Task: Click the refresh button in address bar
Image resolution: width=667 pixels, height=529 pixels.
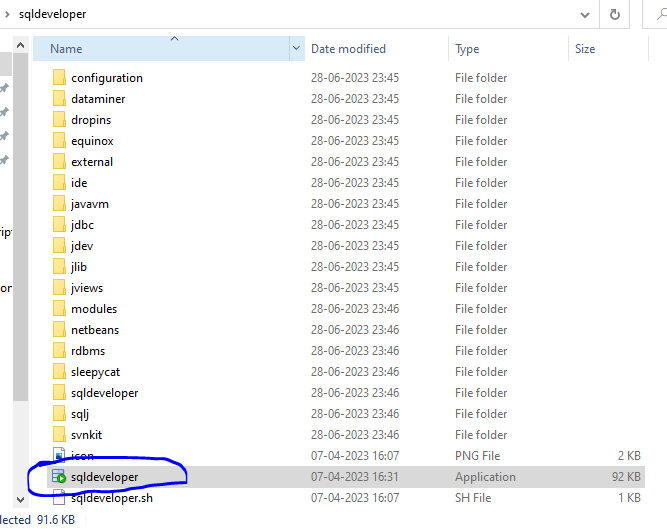Action: pyautogui.click(x=614, y=14)
